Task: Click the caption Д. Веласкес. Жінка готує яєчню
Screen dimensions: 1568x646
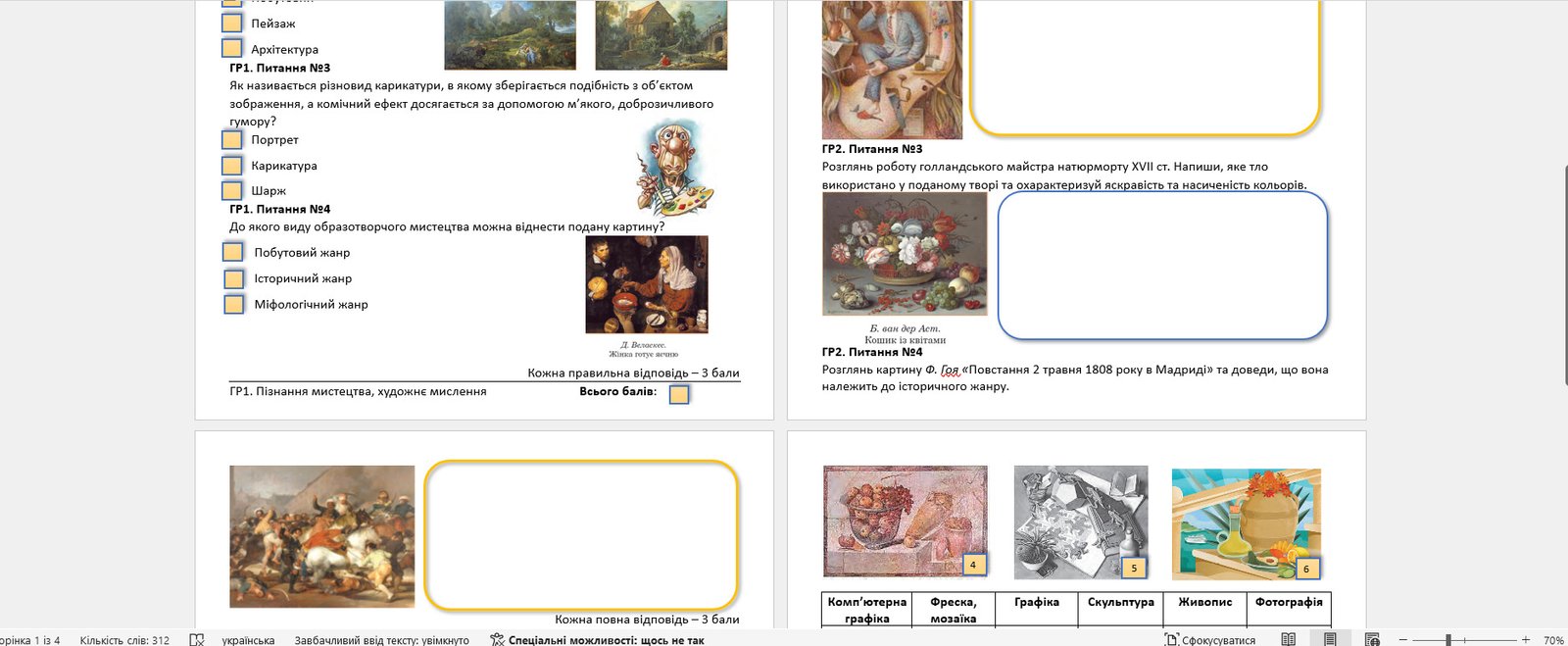Action: [x=644, y=349]
